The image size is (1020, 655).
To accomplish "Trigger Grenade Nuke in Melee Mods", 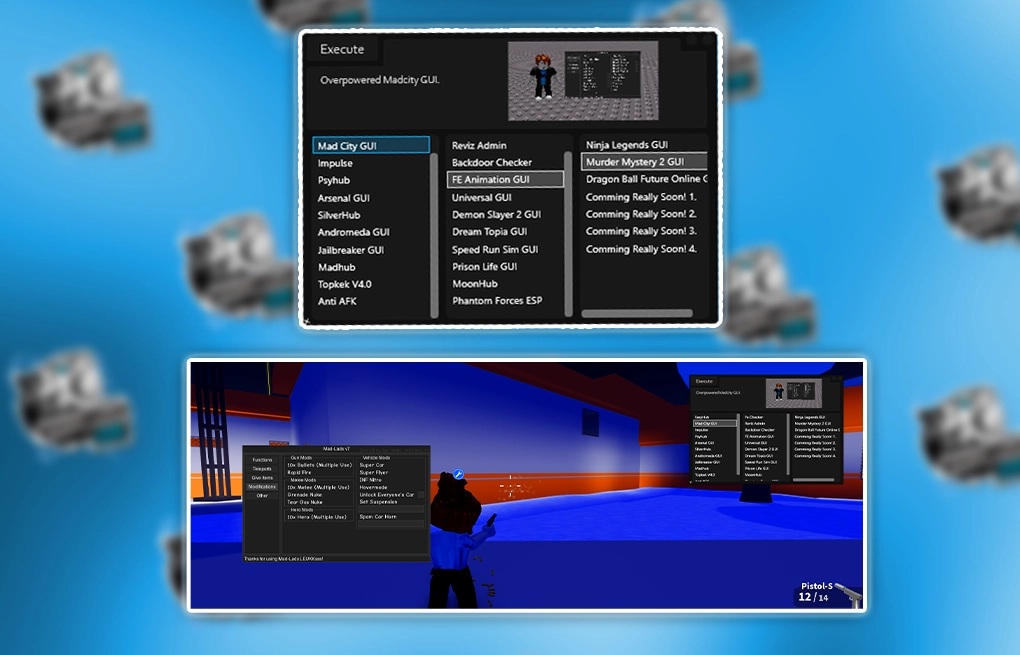I will 305,495.
